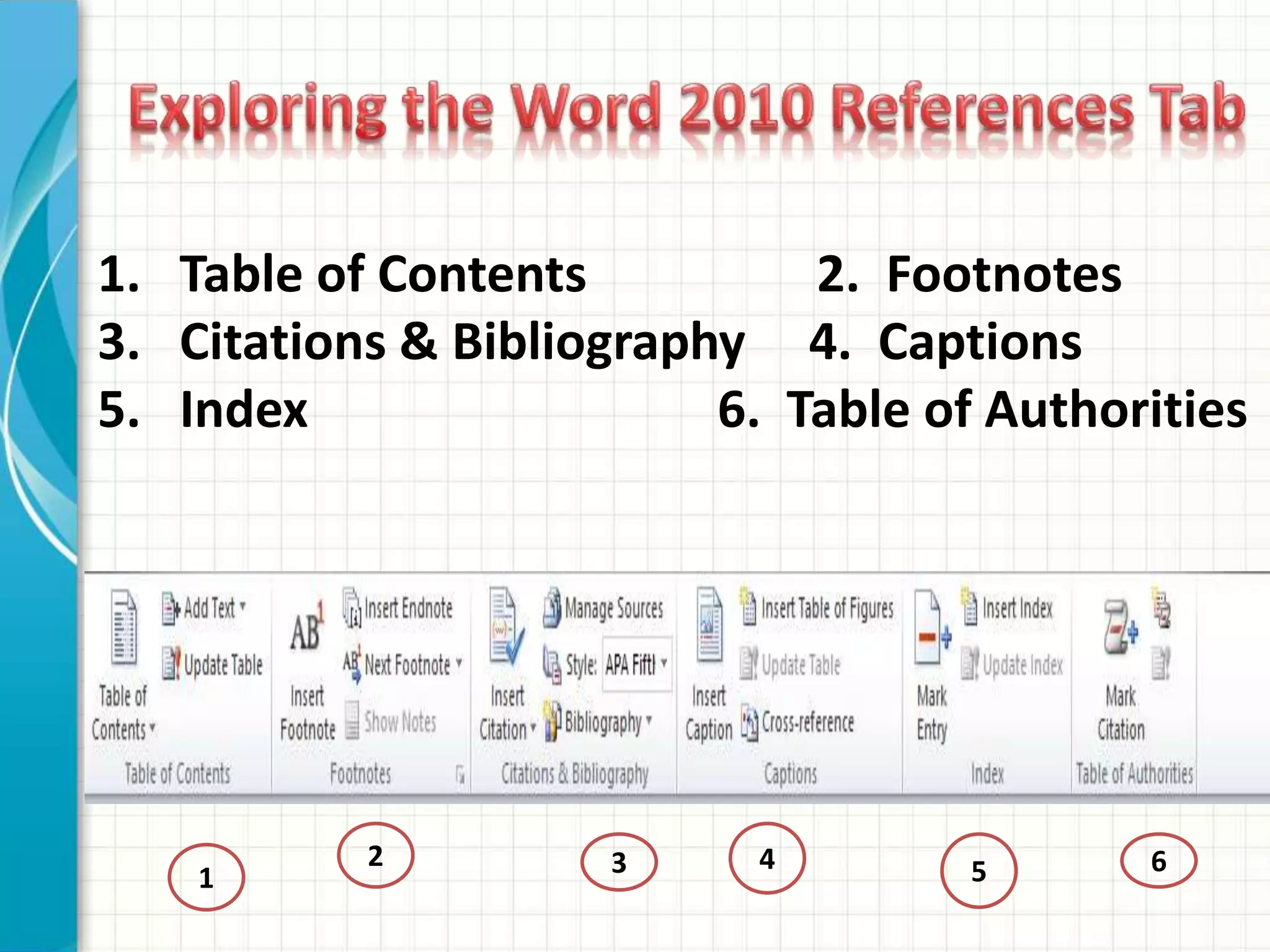
Task: Expand the Next Footnote dropdown arrow
Action: pyautogui.click(x=459, y=663)
